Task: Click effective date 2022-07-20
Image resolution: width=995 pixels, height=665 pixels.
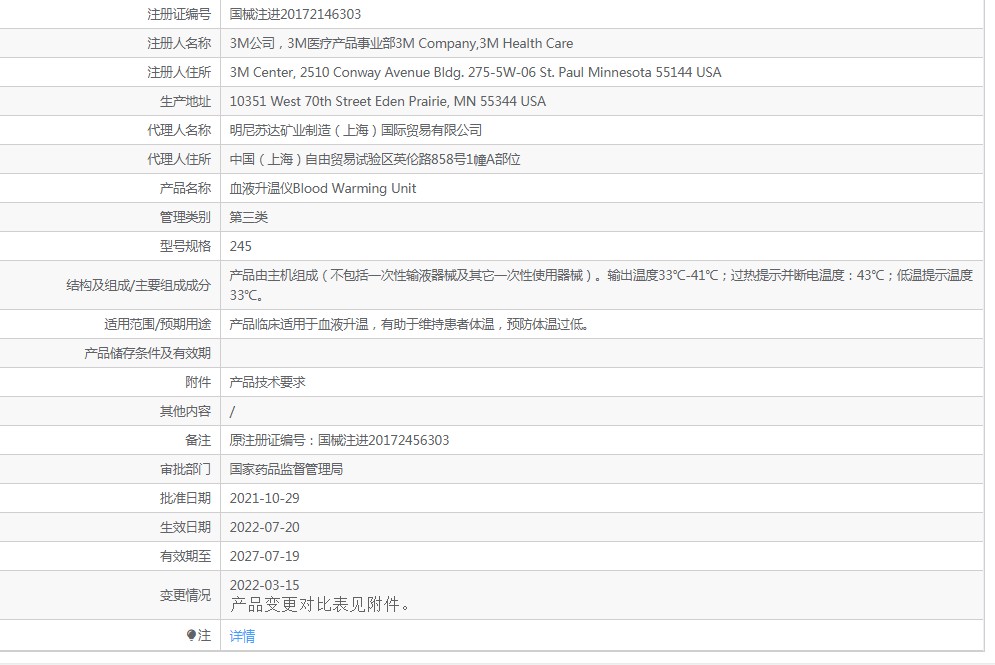Action: [264, 527]
